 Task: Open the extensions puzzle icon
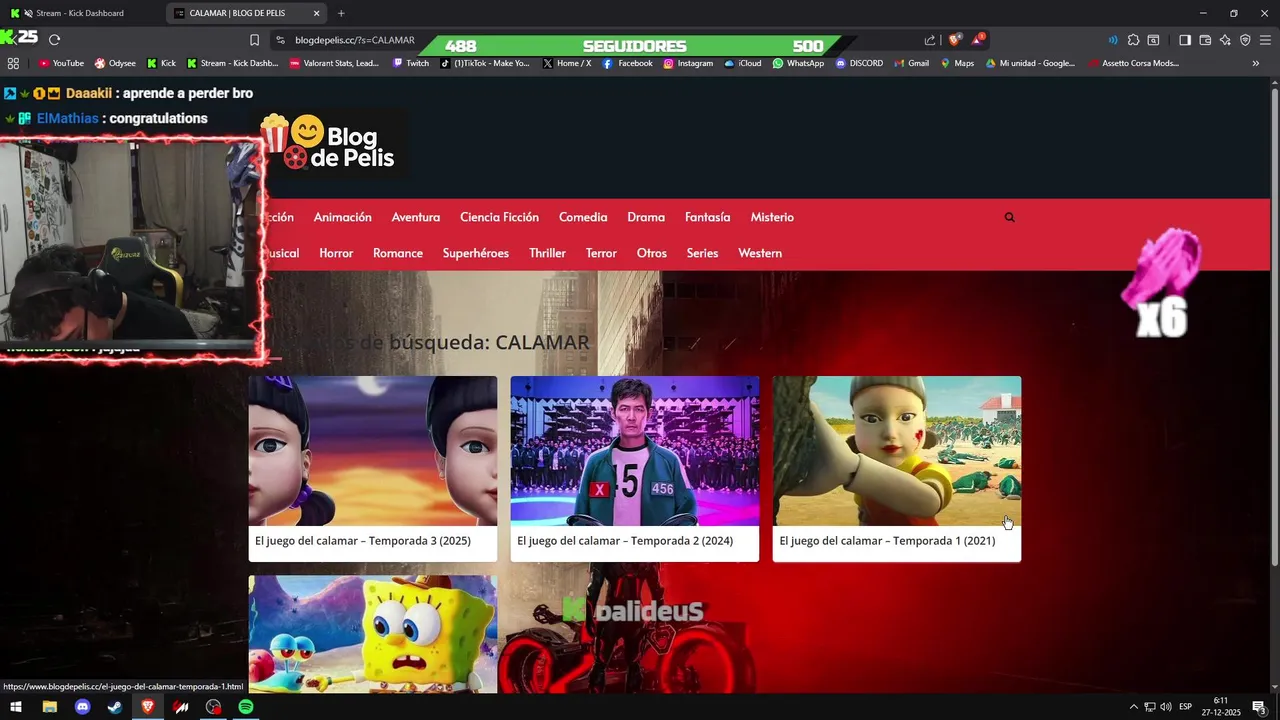click(1133, 40)
